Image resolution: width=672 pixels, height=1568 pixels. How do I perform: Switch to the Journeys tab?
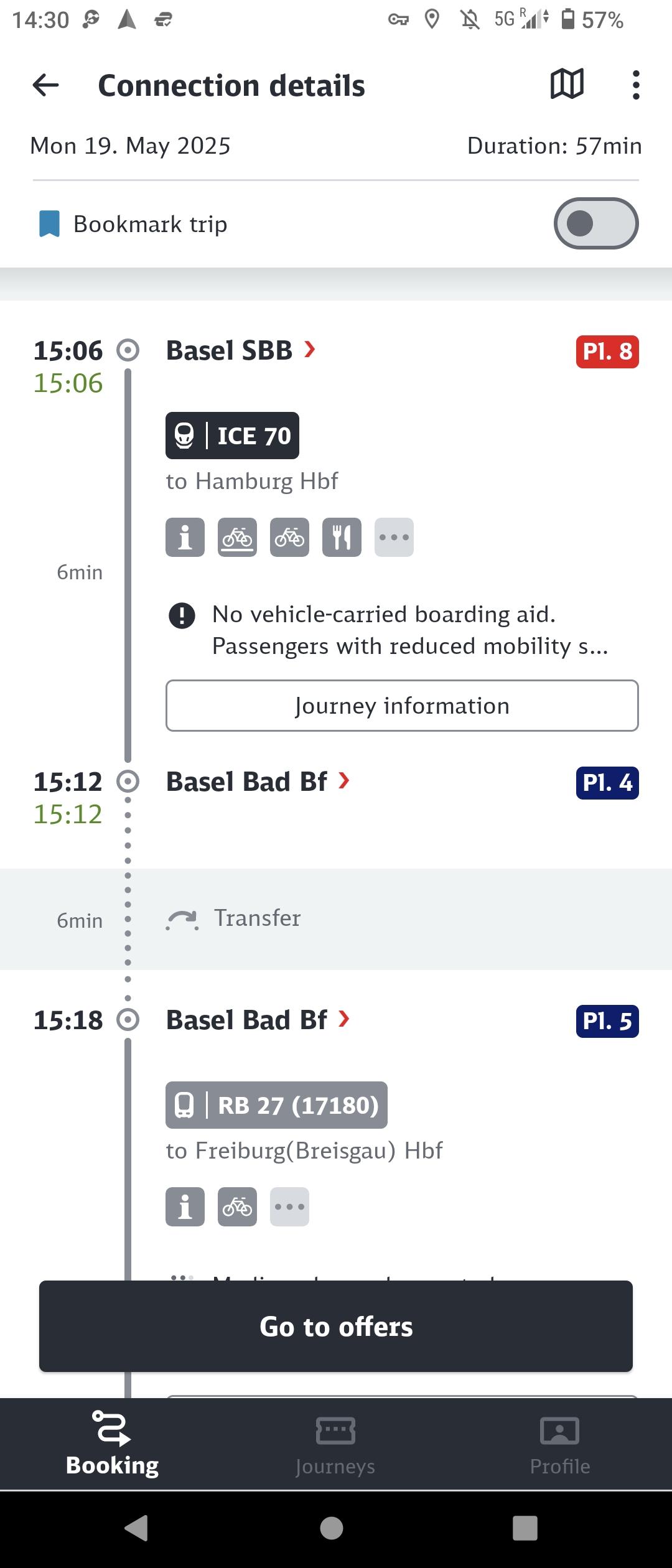click(x=336, y=1445)
